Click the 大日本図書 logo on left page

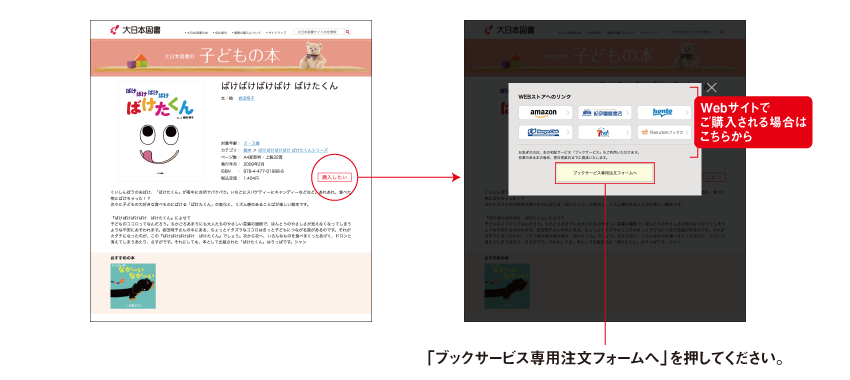135,30
